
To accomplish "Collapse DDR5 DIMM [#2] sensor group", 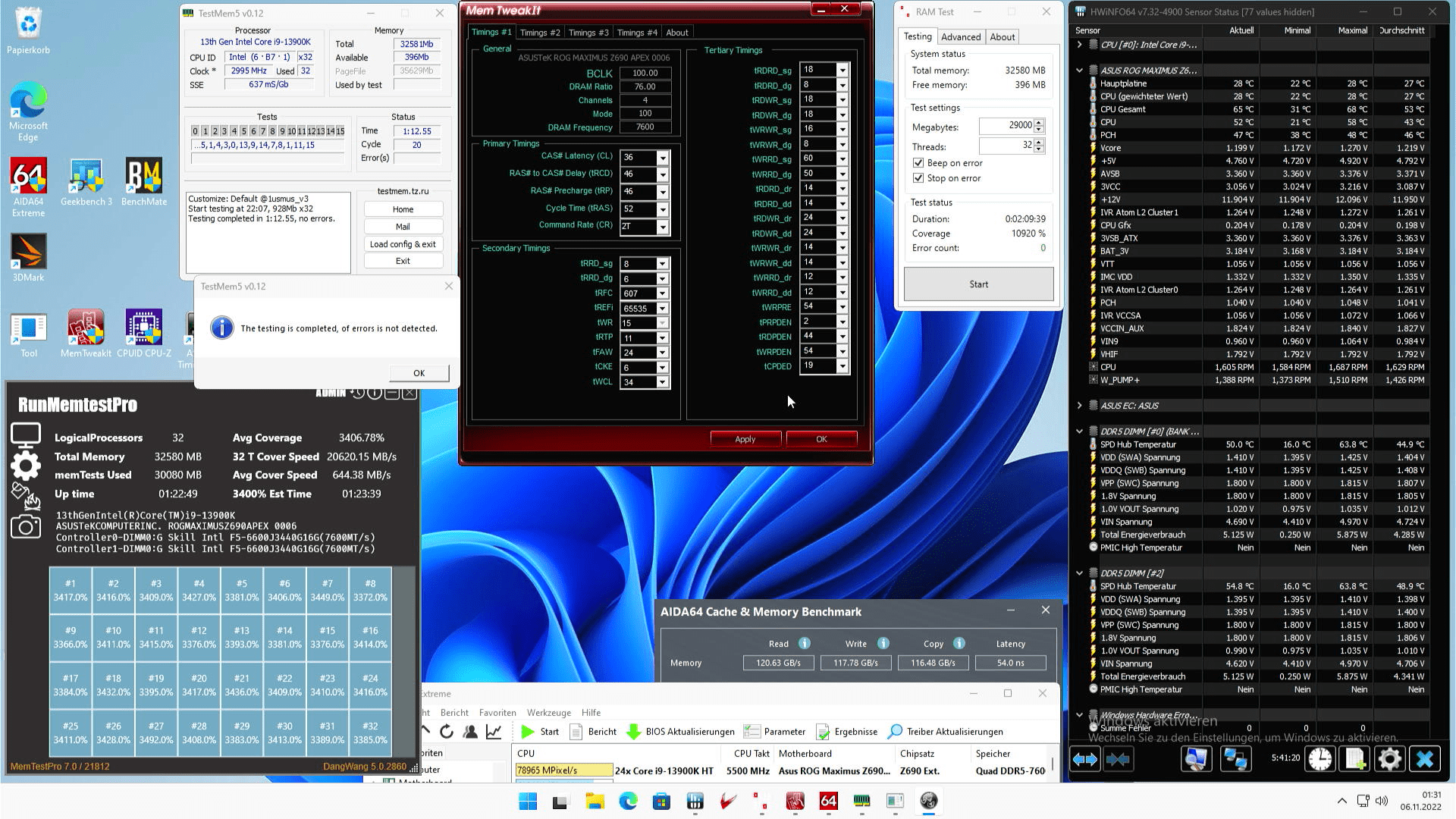I will (x=1080, y=573).
